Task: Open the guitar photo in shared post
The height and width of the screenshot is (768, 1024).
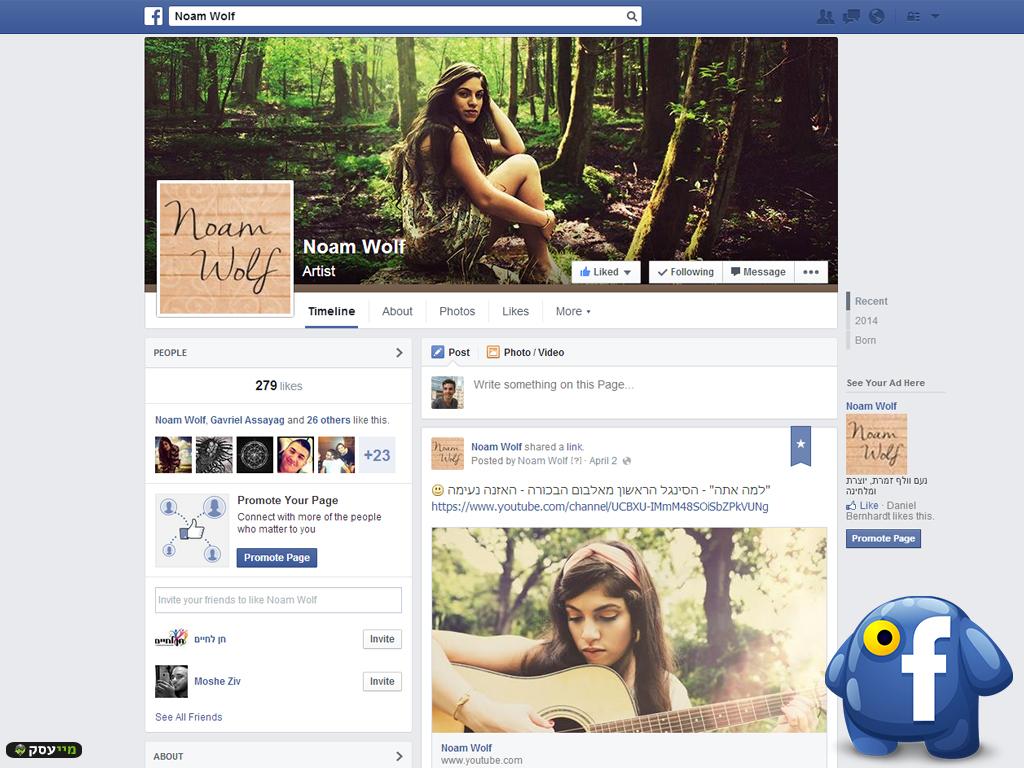Action: (629, 630)
